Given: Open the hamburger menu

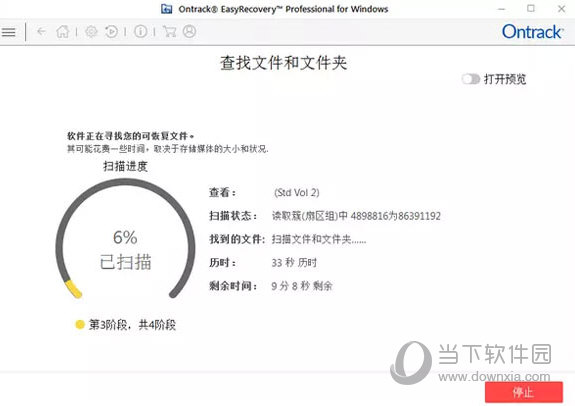Looking at the screenshot, I should pyautogui.click(x=8, y=32).
